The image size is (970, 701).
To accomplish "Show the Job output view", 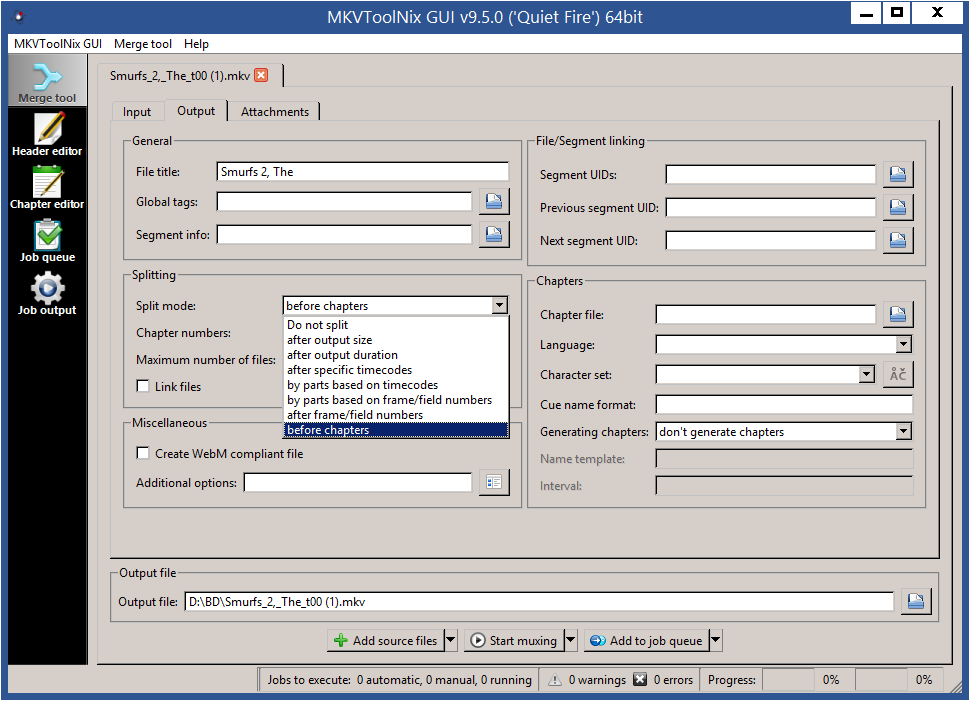I will tap(47, 293).
